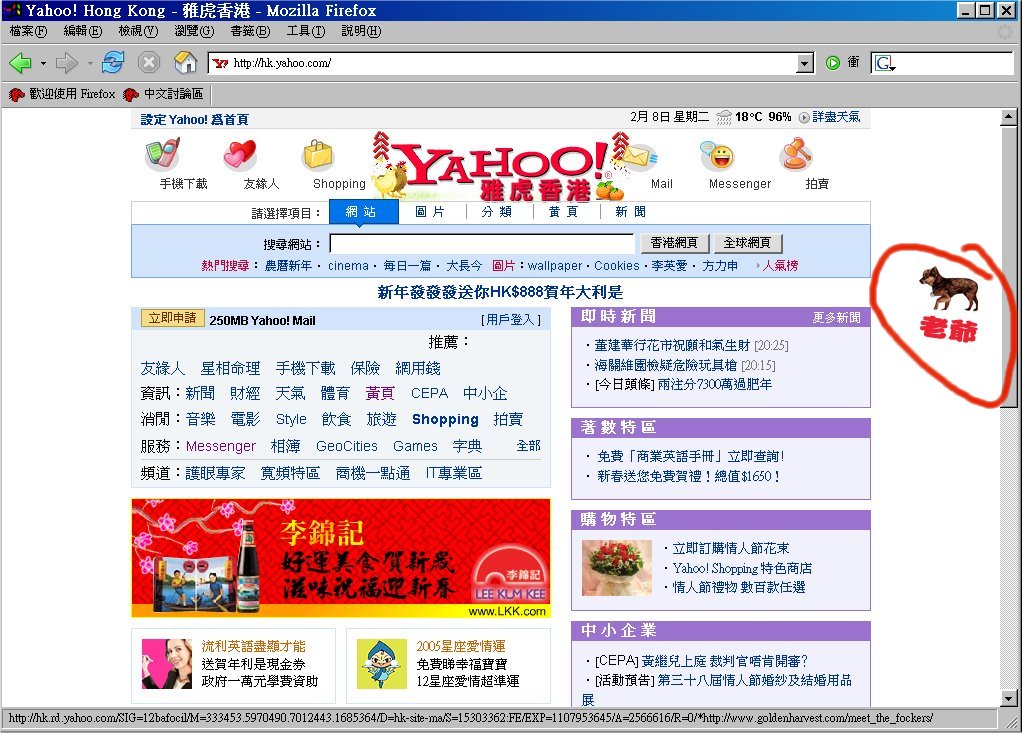1022x733 pixels.
Task: Click the flower bouquet thumbnail
Action: (x=617, y=568)
